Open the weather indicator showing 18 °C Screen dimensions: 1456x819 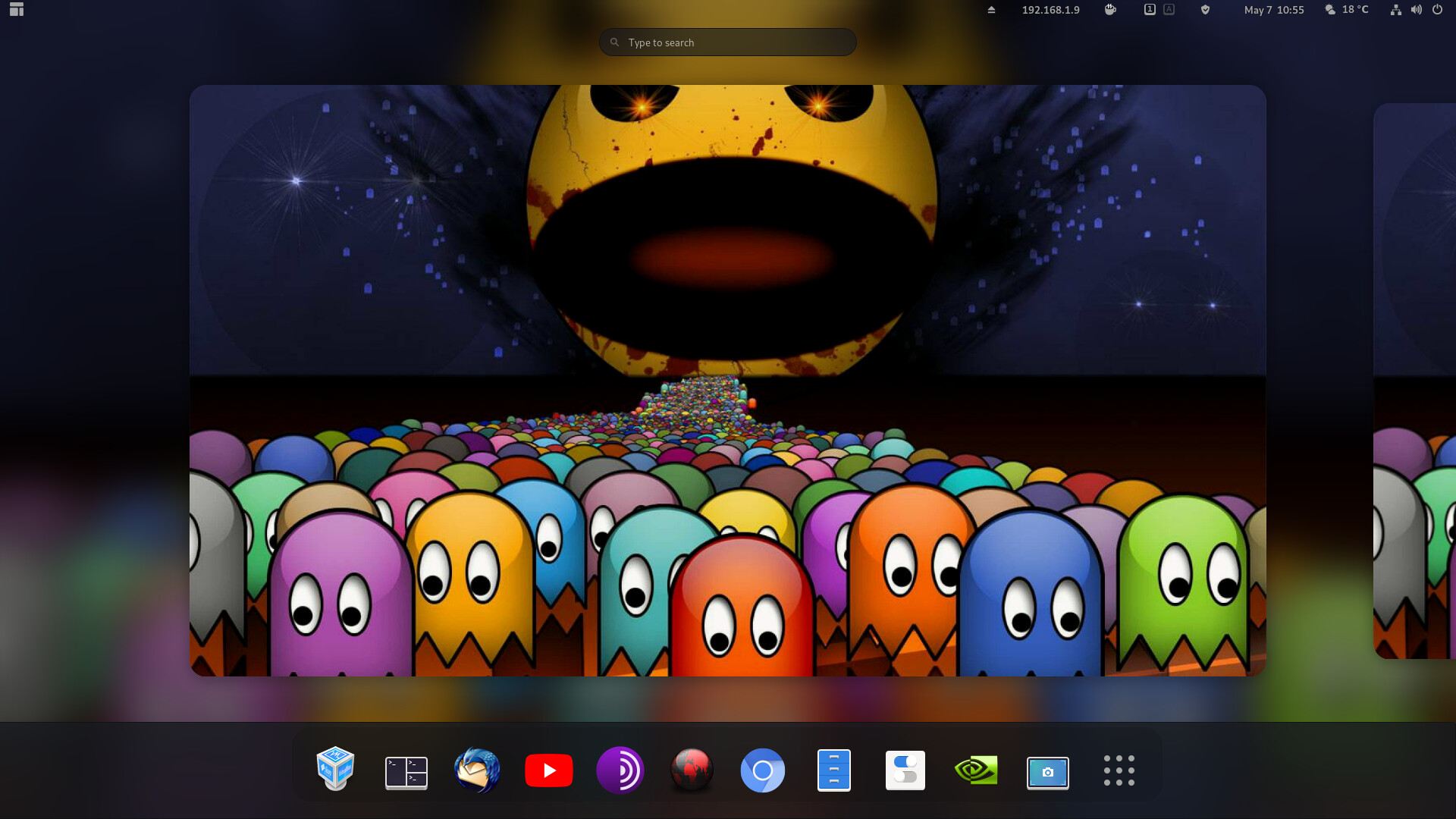[x=1347, y=10]
